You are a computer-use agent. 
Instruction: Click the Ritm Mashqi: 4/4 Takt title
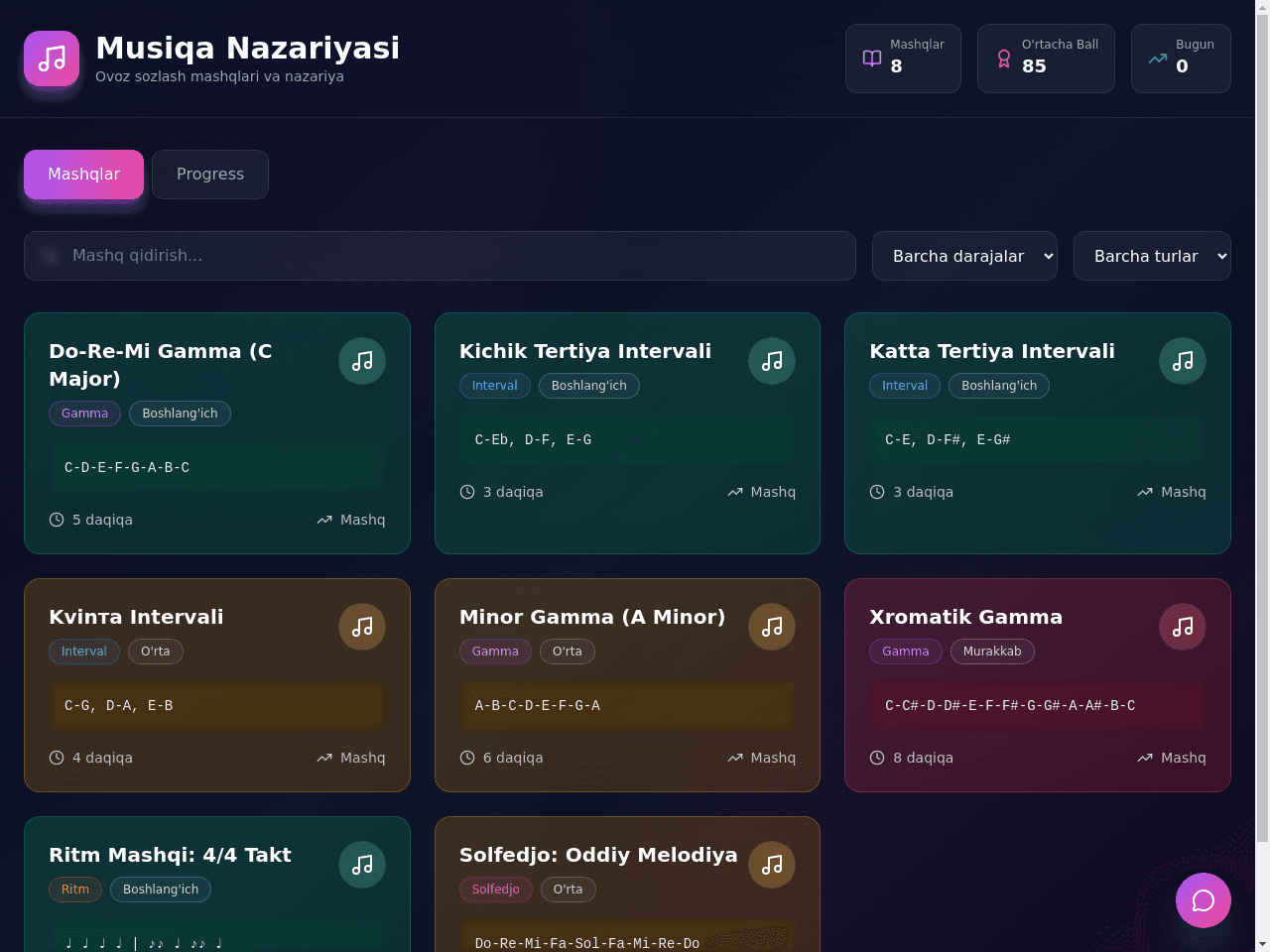[x=170, y=855]
